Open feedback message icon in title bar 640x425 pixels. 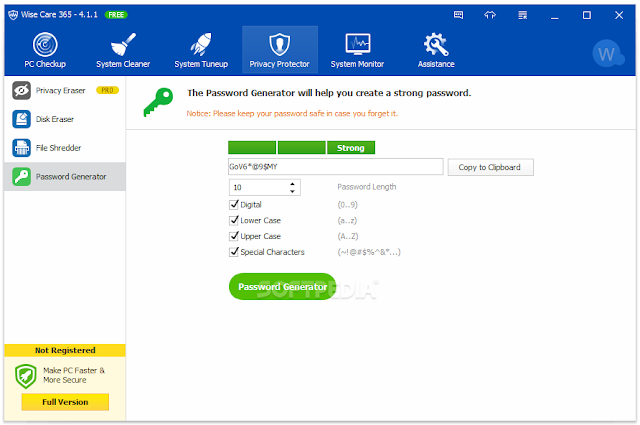click(x=458, y=15)
